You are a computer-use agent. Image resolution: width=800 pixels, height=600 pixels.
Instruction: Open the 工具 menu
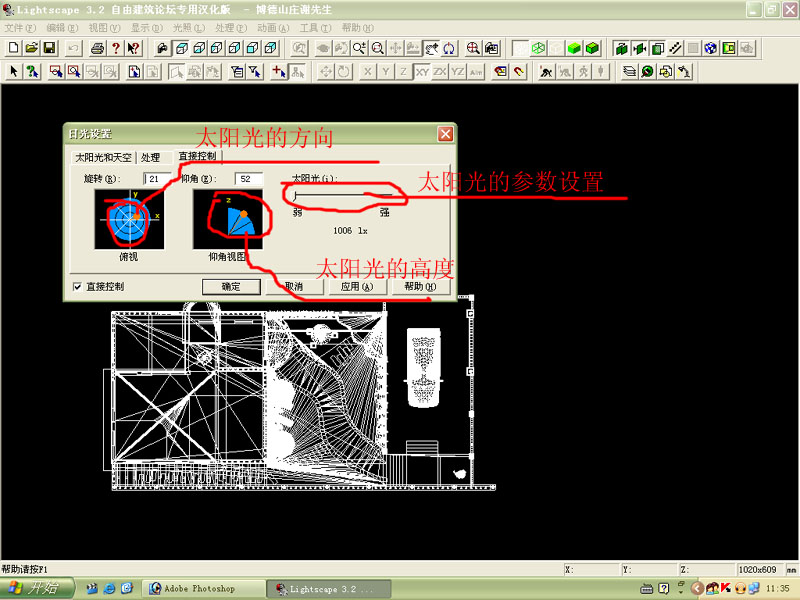coord(315,28)
